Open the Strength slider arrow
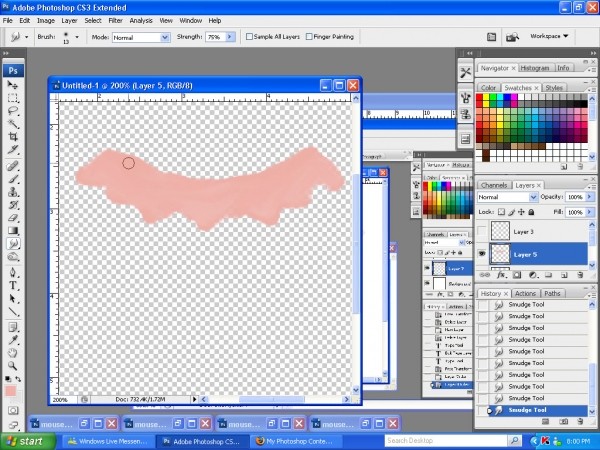Screen dimensions: 600x450 pyautogui.click(x=230, y=37)
